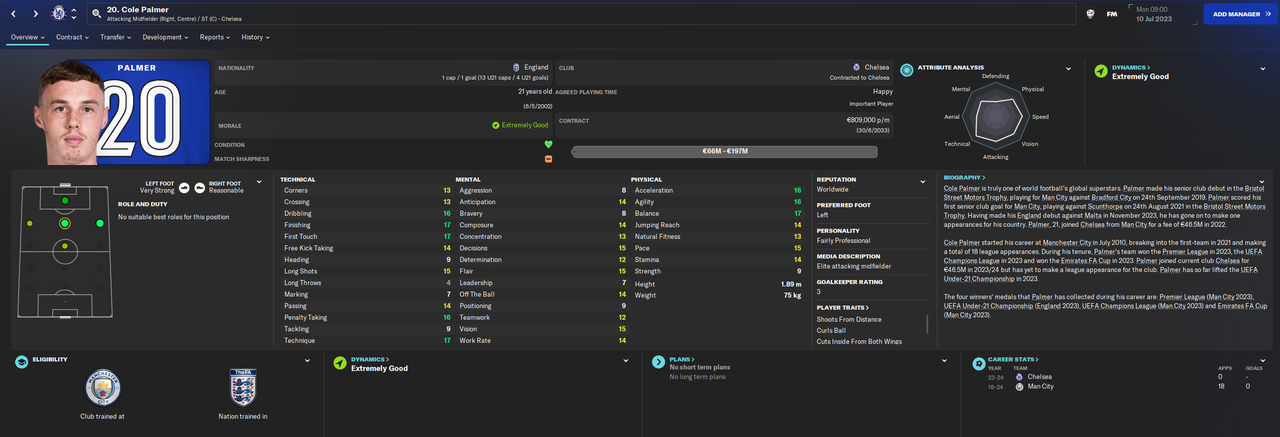Open the Attribute Analysis panel dropdown
Screen dimensions: 1280x437
pyautogui.click(x=1069, y=70)
